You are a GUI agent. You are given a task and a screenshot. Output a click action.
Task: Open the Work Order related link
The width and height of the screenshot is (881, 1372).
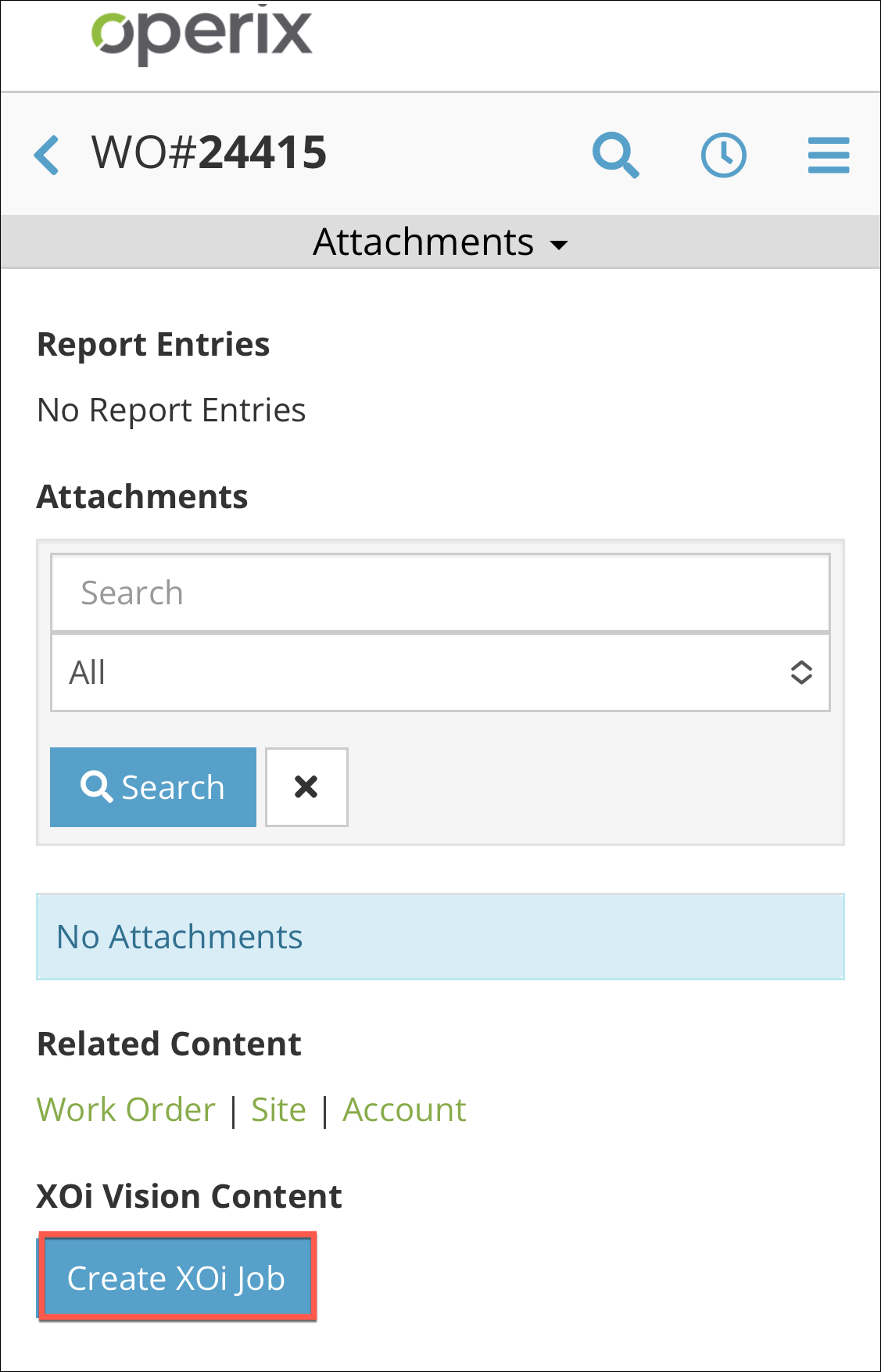[x=126, y=1110]
